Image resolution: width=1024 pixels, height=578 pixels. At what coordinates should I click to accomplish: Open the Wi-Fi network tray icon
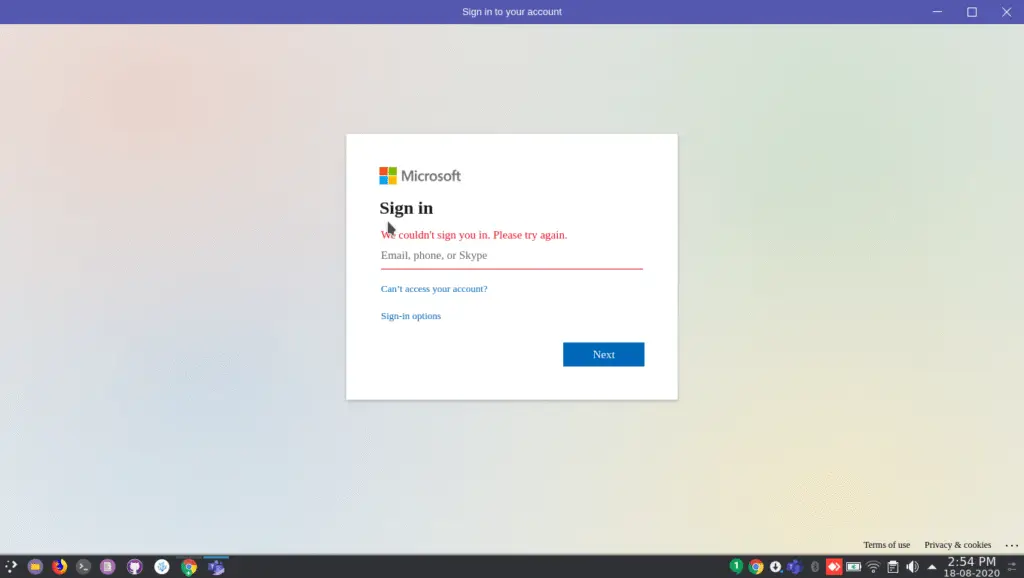click(x=873, y=567)
